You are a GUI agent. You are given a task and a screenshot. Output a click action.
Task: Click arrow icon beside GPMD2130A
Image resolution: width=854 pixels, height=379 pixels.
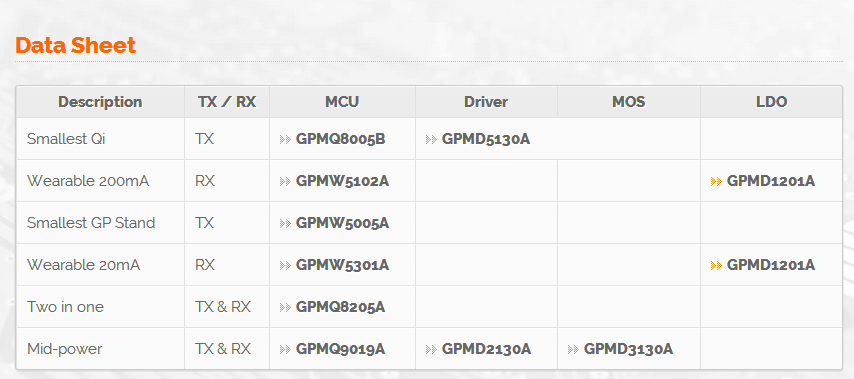[431, 349]
